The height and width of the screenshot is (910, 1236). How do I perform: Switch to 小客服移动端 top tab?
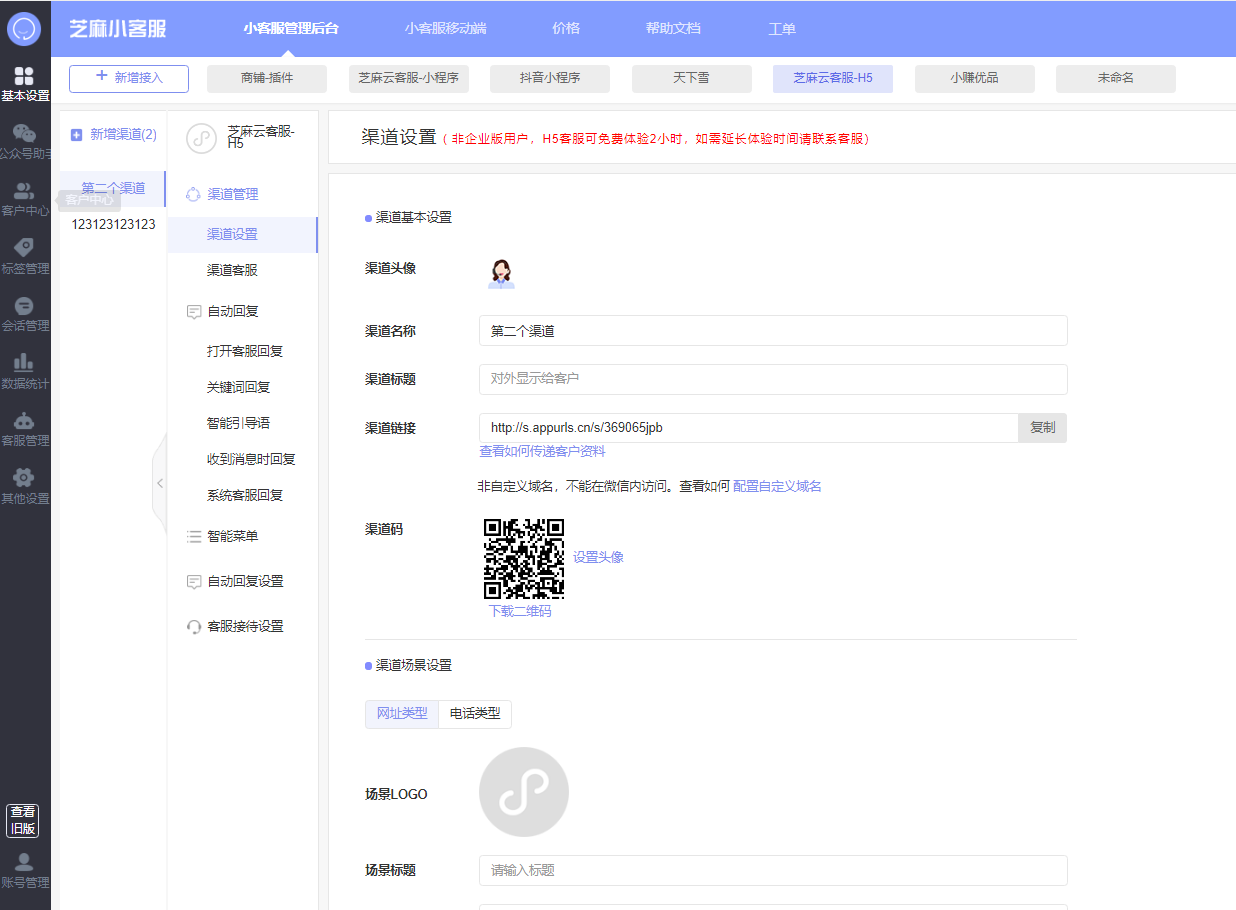click(446, 28)
